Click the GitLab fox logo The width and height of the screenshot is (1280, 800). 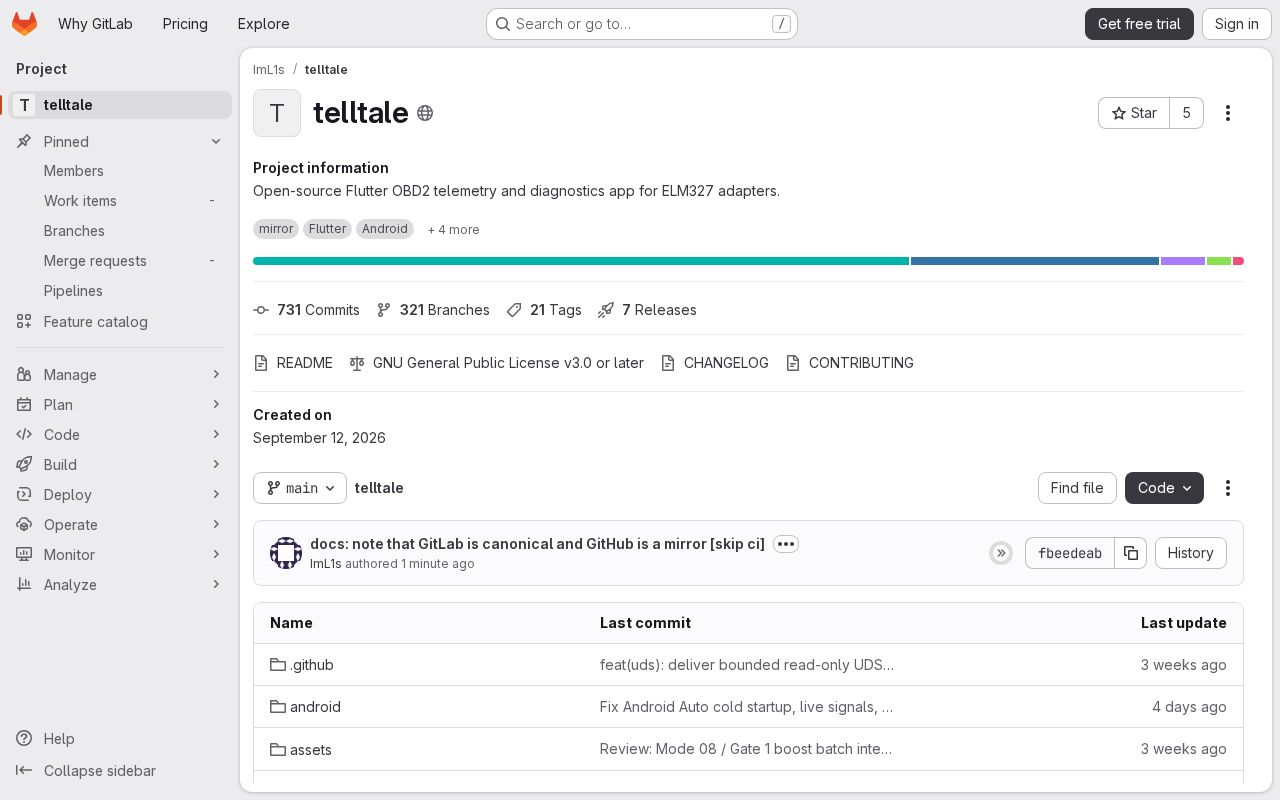coord(24,24)
